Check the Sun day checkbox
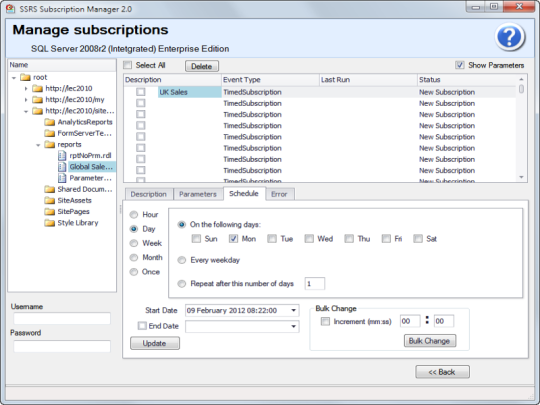The height and width of the screenshot is (405, 540). point(196,239)
